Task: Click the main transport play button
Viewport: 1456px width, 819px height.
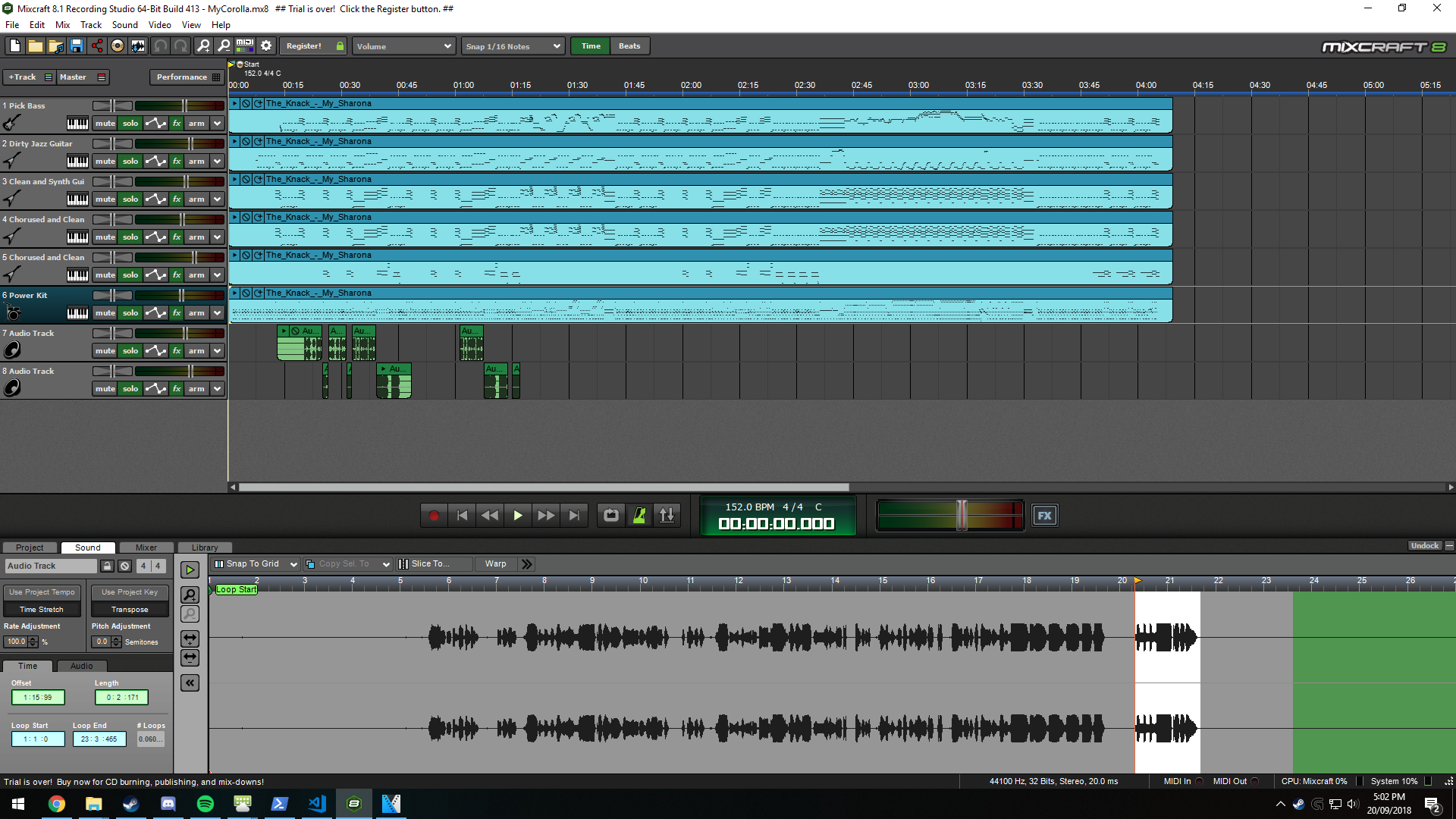Action: [518, 516]
